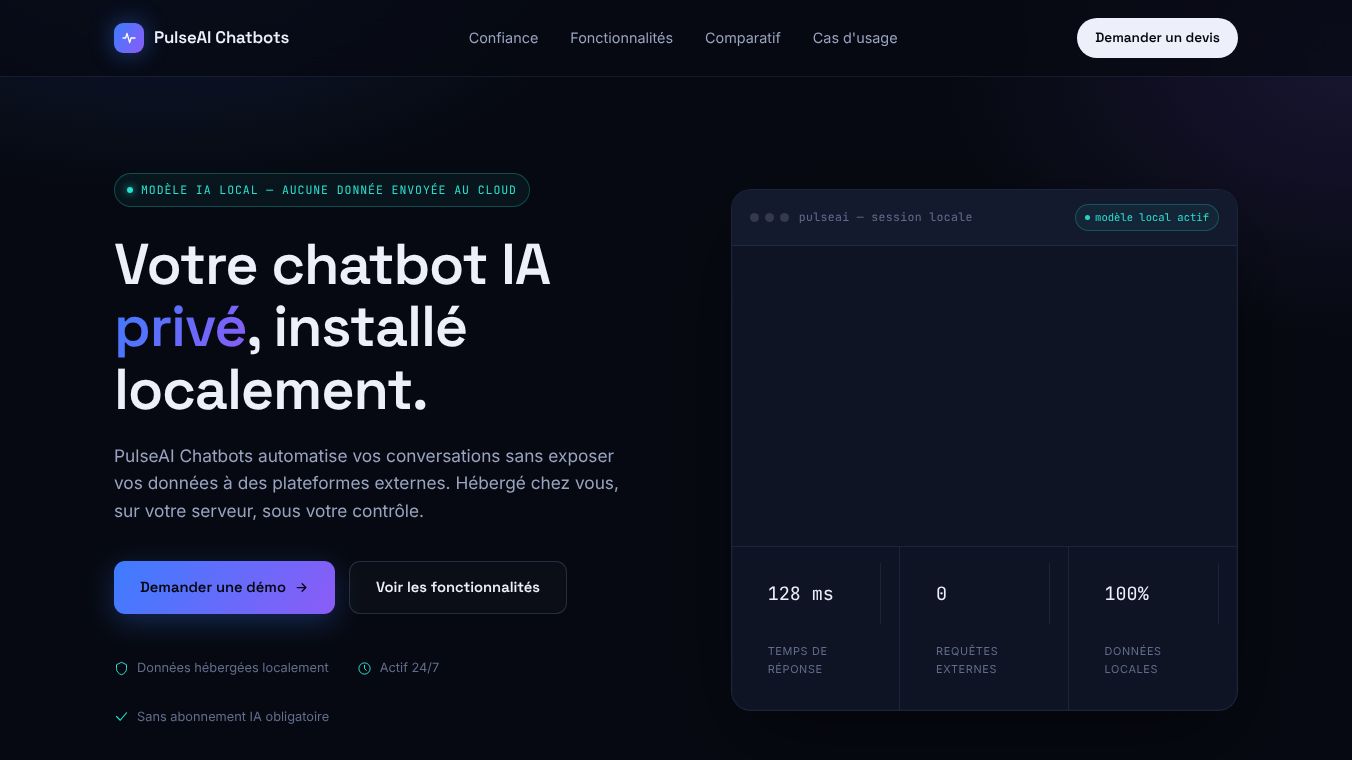The width and height of the screenshot is (1352, 760).
Task: Click the 128 ms value
Action: coord(800,594)
